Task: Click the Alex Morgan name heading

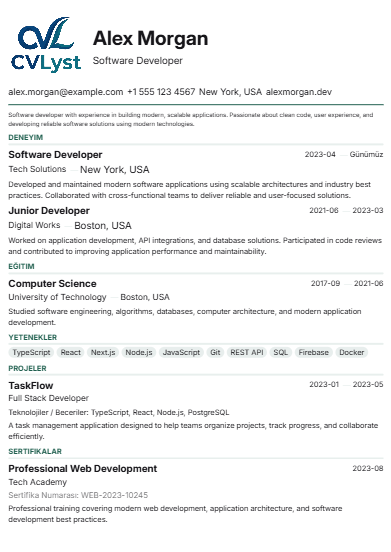Action: pos(150,38)
